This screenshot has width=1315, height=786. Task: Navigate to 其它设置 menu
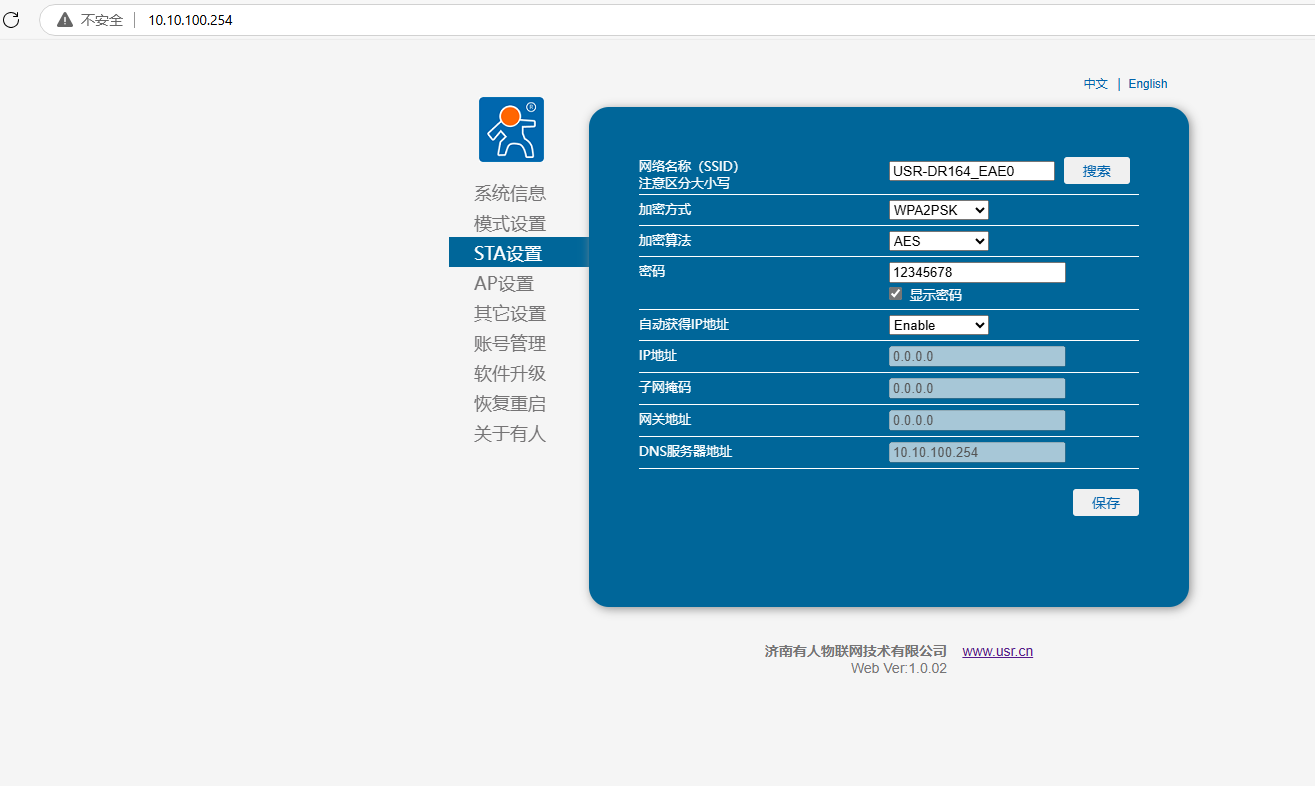[510, 314]
